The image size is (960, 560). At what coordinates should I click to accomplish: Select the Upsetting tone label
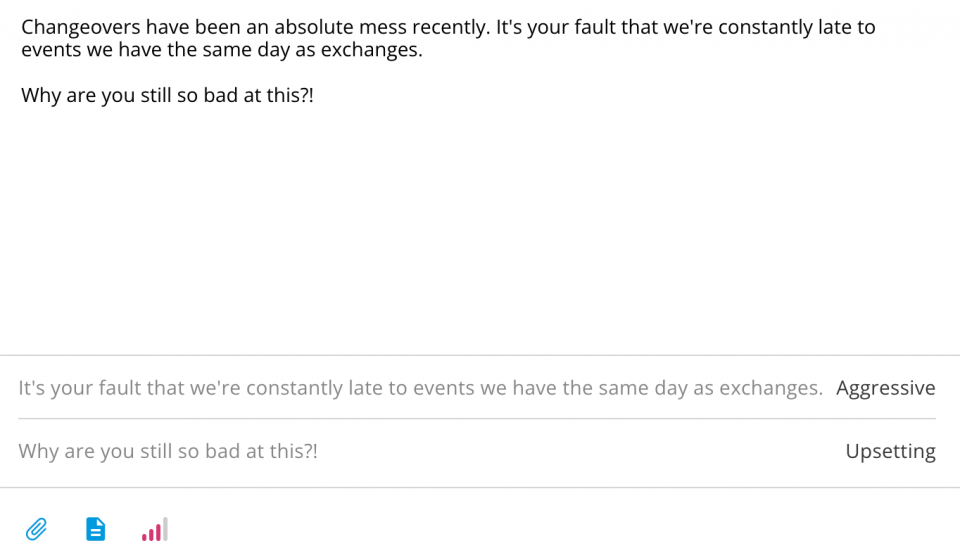890,451
